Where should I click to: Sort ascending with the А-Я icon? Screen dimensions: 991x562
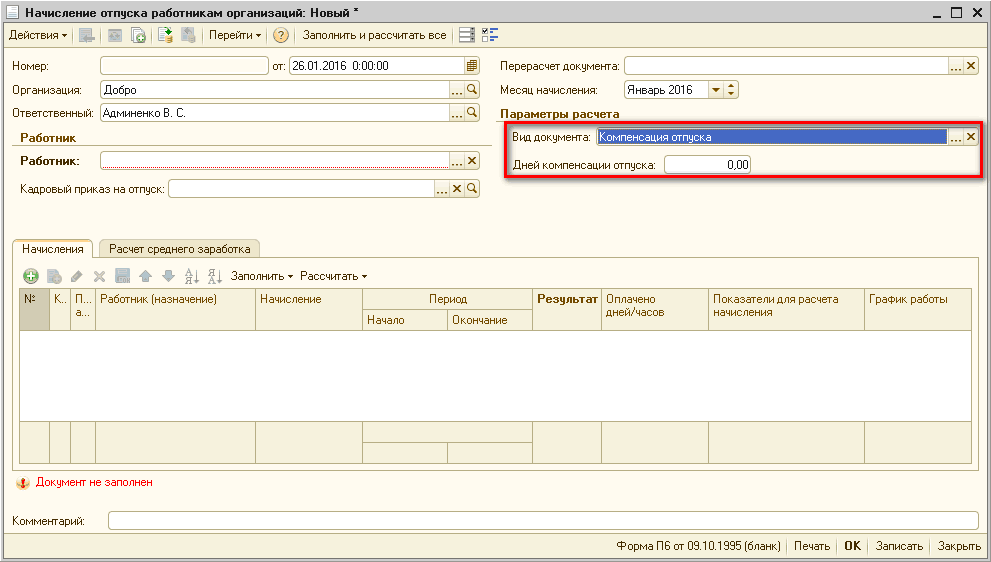[192, 276]
